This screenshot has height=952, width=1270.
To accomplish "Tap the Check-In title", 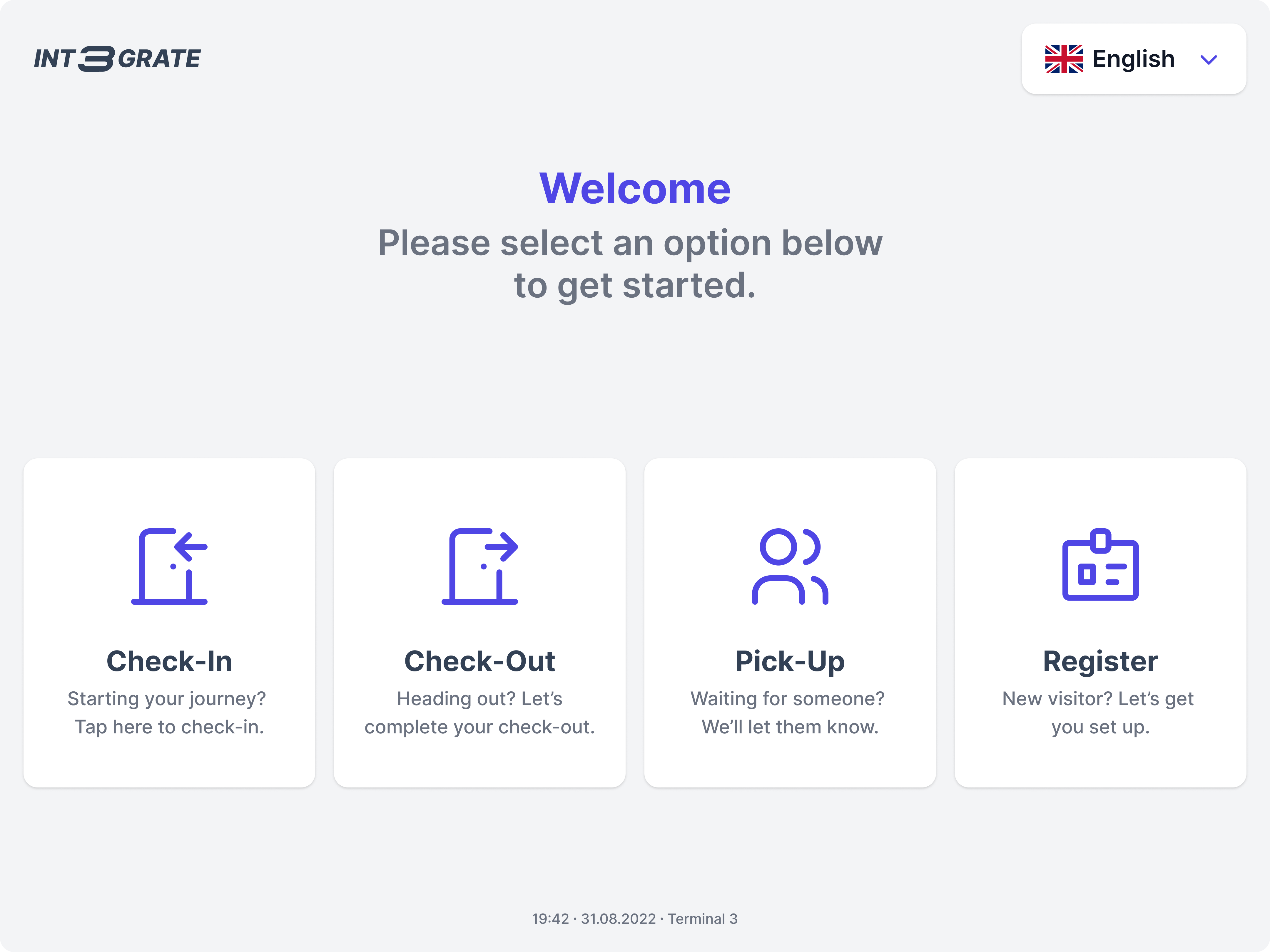I will pos(169,661).
